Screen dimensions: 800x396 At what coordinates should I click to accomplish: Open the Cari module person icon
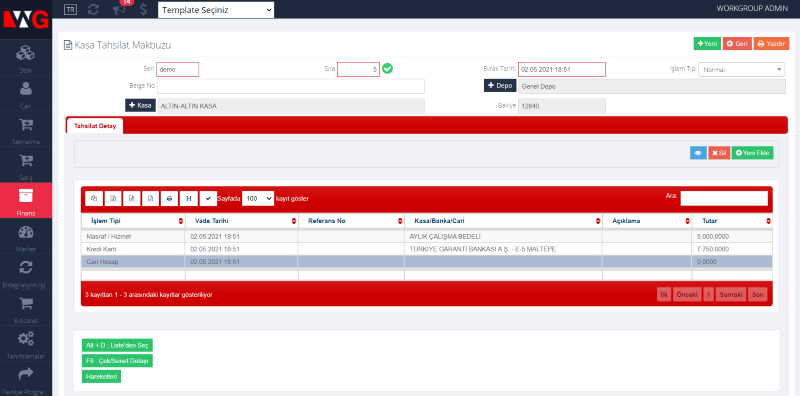click(x=26, y=89)
